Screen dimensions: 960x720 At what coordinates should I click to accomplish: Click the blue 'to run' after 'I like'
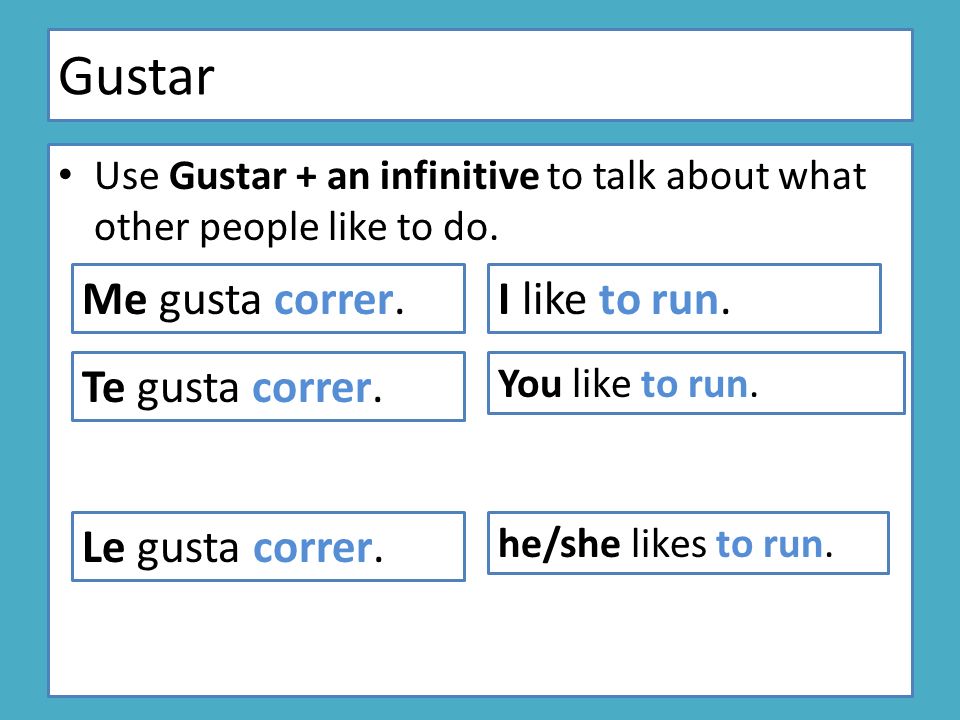(659, 299)
